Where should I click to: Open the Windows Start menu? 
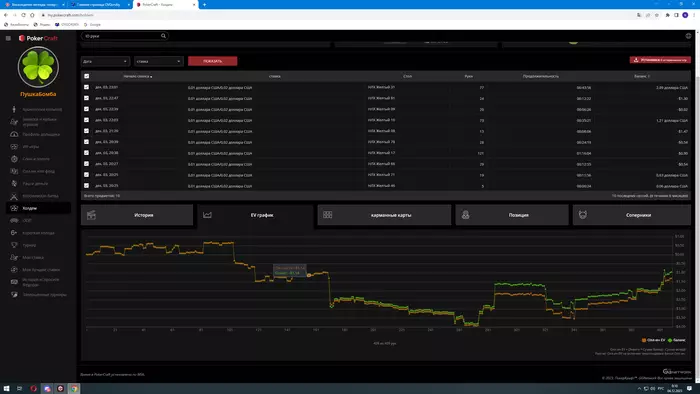click(6, 389)
